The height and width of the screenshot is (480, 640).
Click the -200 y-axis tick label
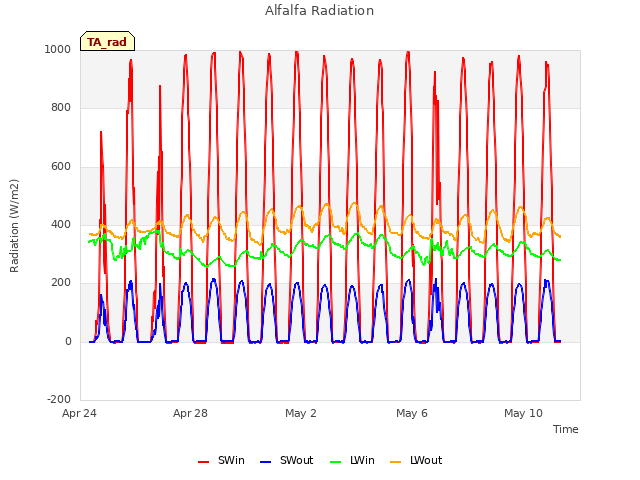click(59, 399)
